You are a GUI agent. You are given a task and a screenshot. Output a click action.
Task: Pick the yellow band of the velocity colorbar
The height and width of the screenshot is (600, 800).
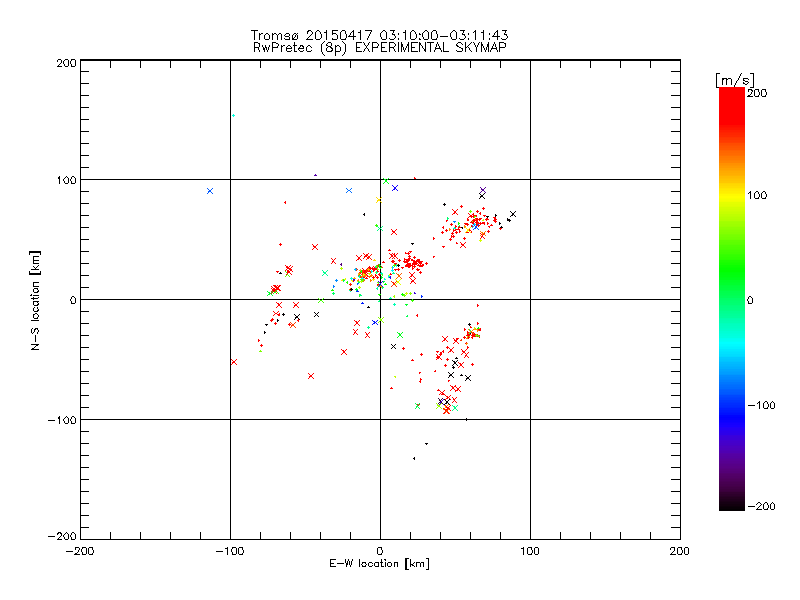[732, 195]
